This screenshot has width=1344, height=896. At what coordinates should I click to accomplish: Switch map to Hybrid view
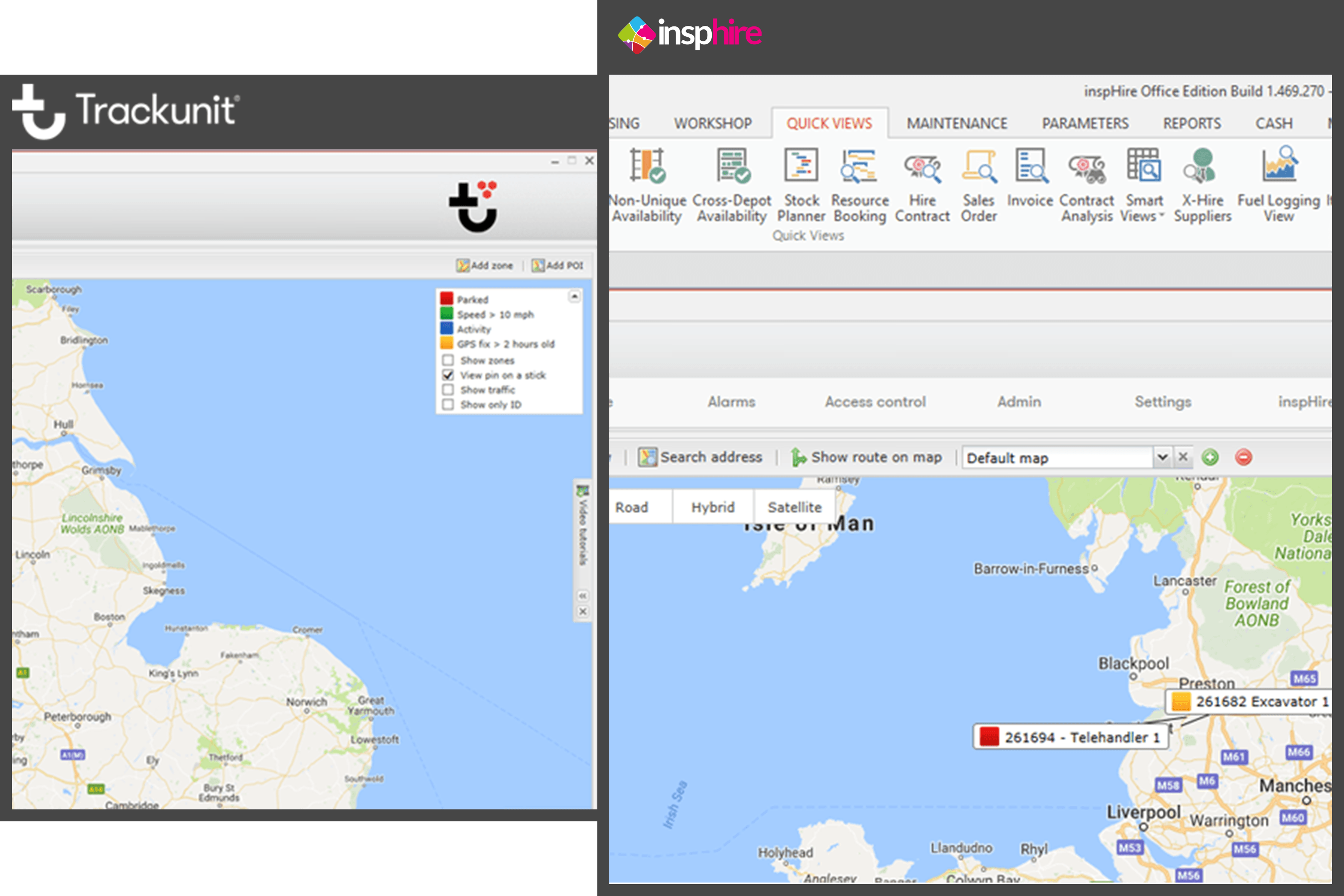[x=713, y=507]
